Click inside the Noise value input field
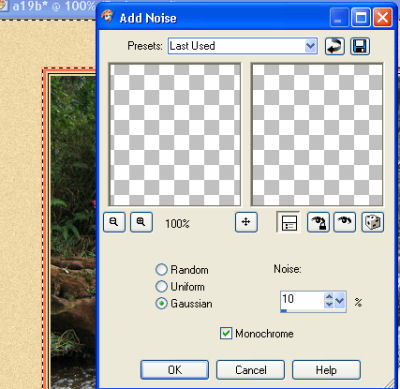The image size is (400, 389). pyautogui.click(x=302, y=301)
